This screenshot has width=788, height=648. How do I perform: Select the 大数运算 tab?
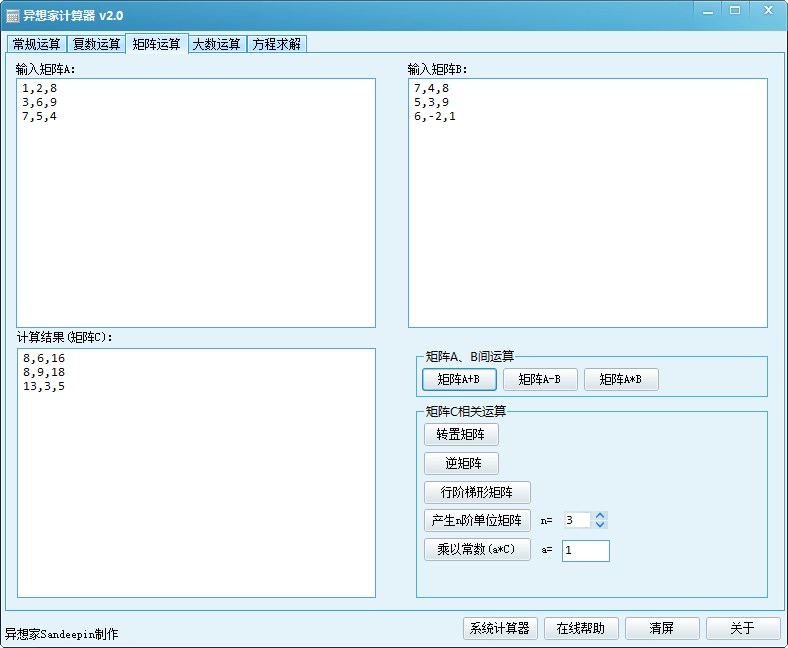tap(216, 44)
